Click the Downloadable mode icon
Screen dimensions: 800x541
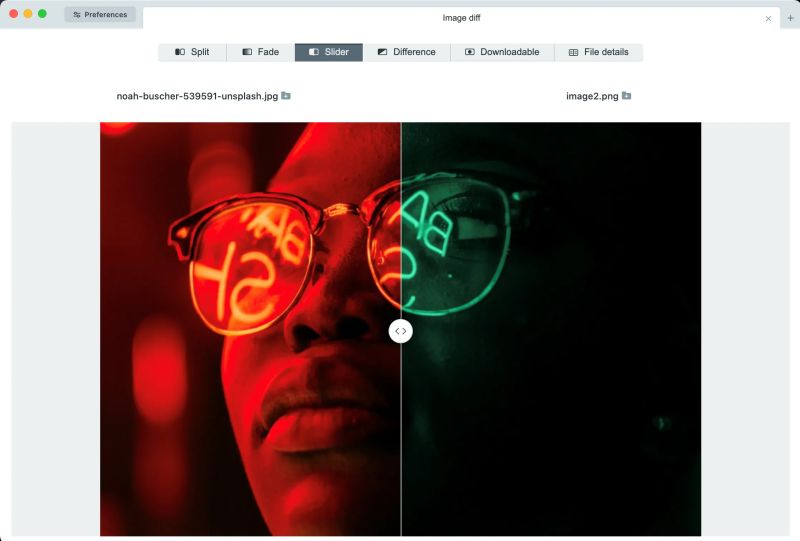469,52
